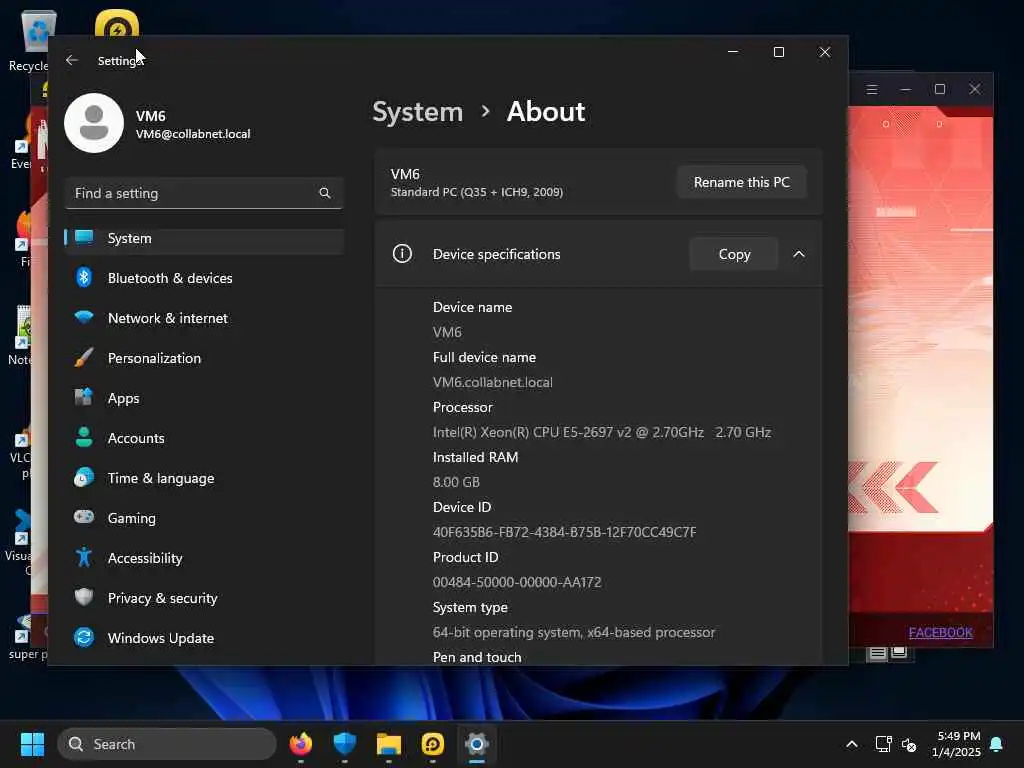The width and height of the screenshot is (1024, 768).
Task: Open Gaming settings label
Action: coord(132,519)
